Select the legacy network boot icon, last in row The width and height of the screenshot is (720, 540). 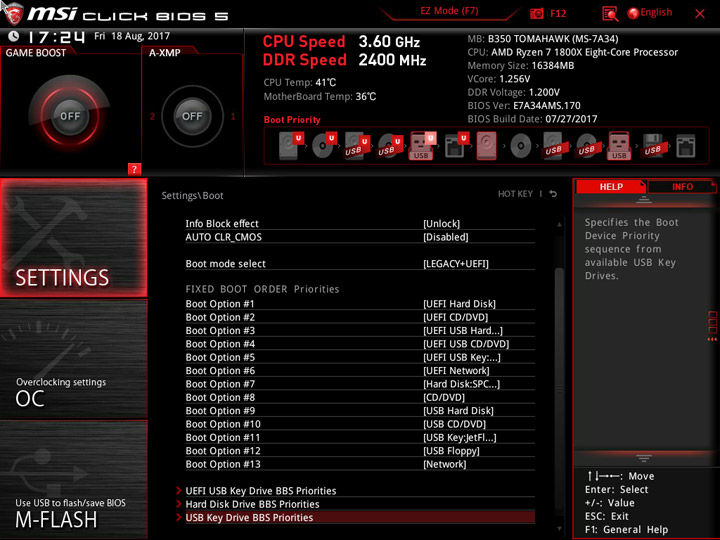click(686, 146)
